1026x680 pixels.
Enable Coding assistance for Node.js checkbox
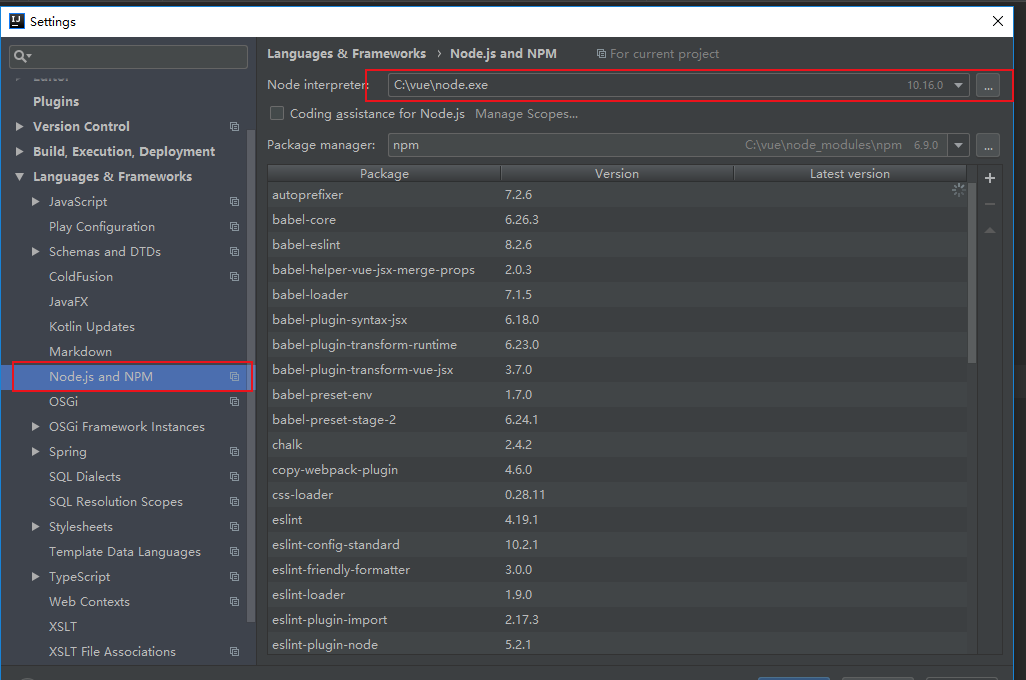click(x=277, y=113)
